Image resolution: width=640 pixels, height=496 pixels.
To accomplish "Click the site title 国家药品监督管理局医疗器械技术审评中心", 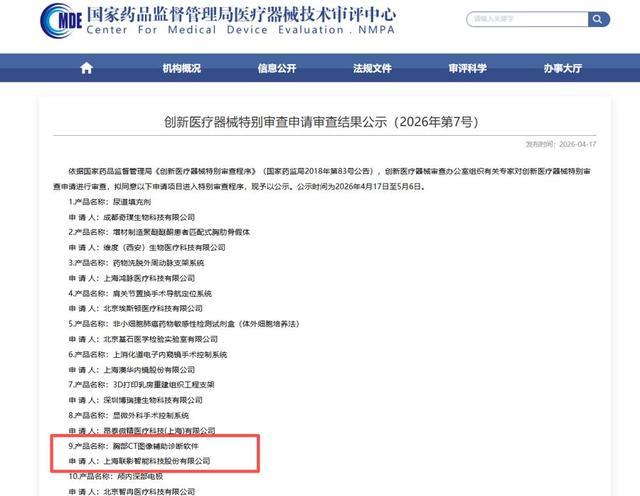I will (x=241, y=14).
